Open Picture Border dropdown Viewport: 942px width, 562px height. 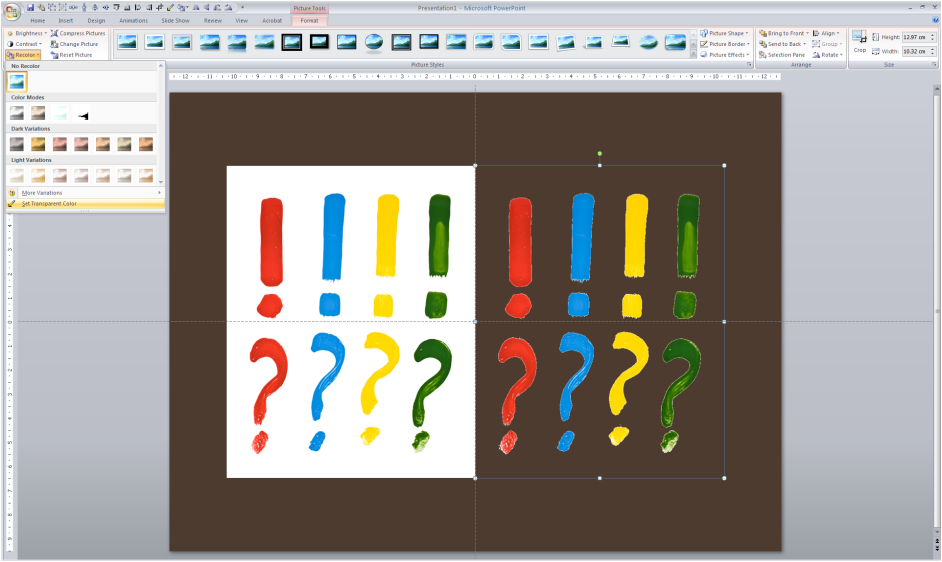[725, 44]
